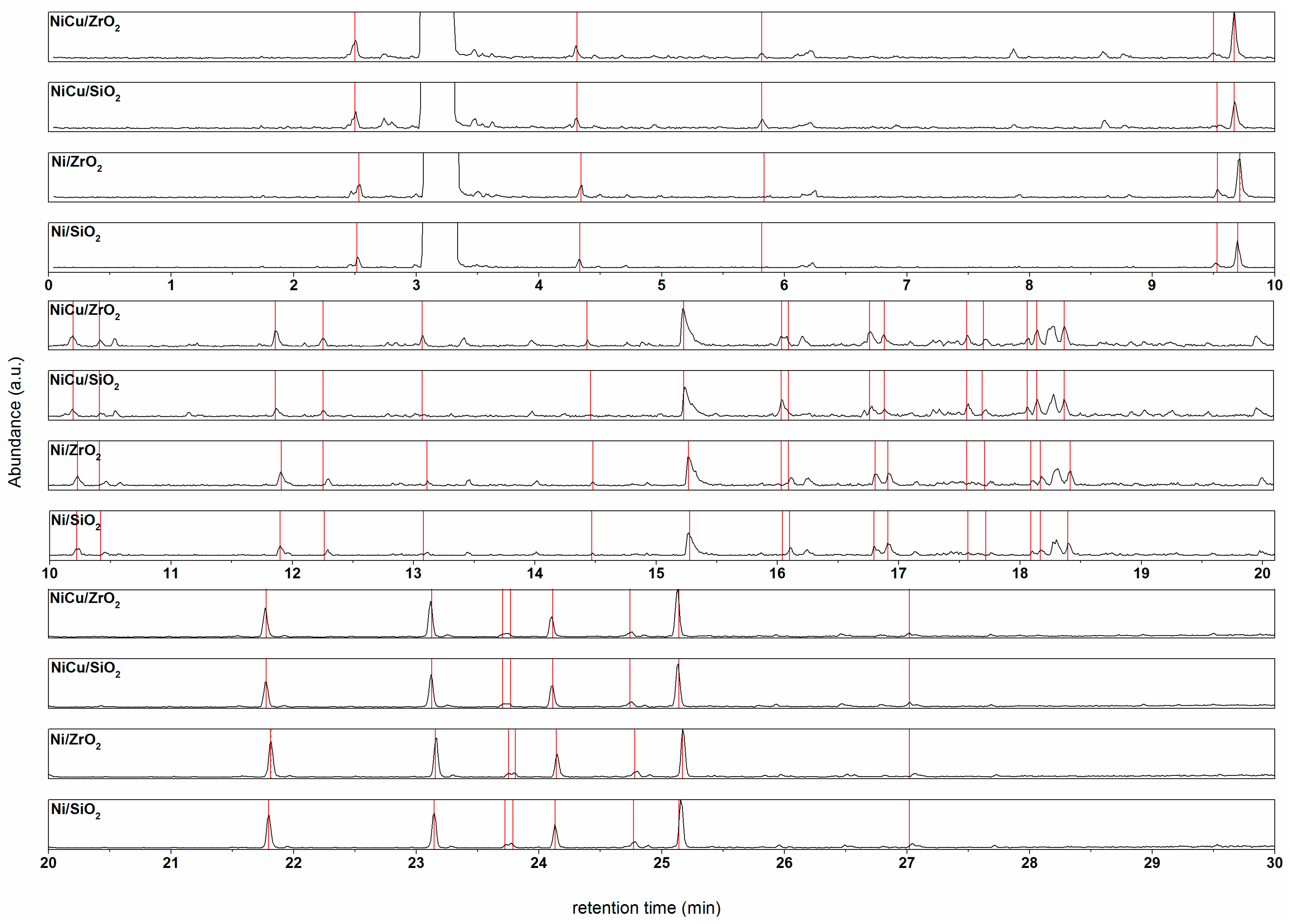Click the tick label '8' on the top axis

coord(1029,285)
